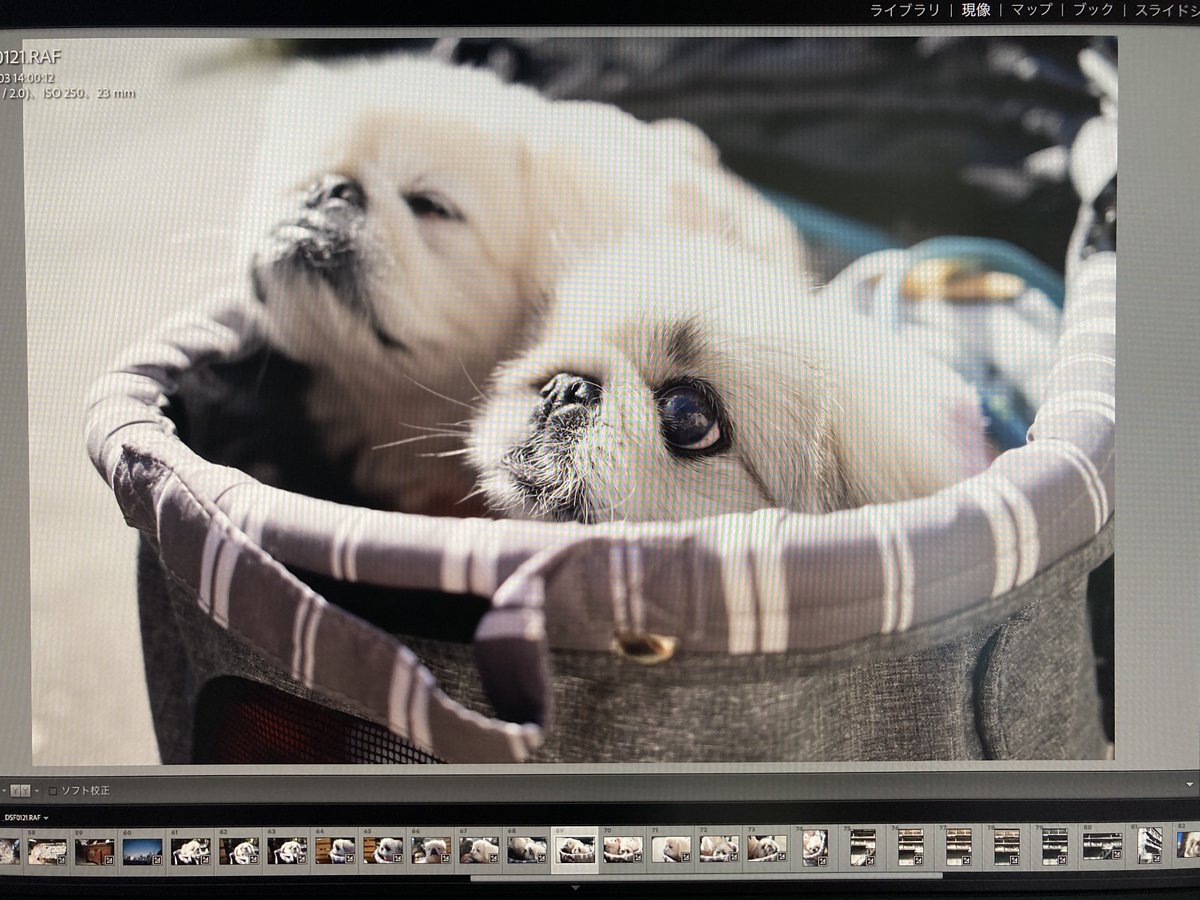
Task: Click develop adjustments badge on thumbnail 73
Action: click(x=781, y=856)
